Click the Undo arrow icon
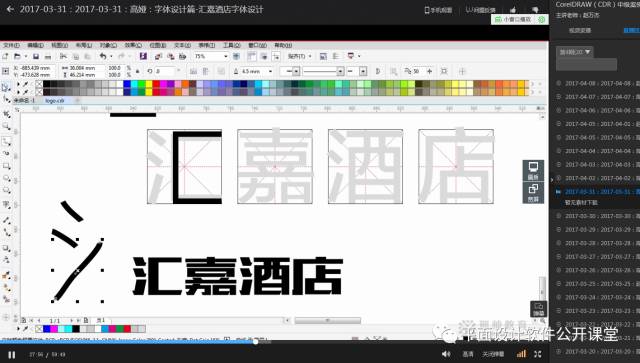The width and height of the screenshot is (640, 363). [x=103, y=56]
